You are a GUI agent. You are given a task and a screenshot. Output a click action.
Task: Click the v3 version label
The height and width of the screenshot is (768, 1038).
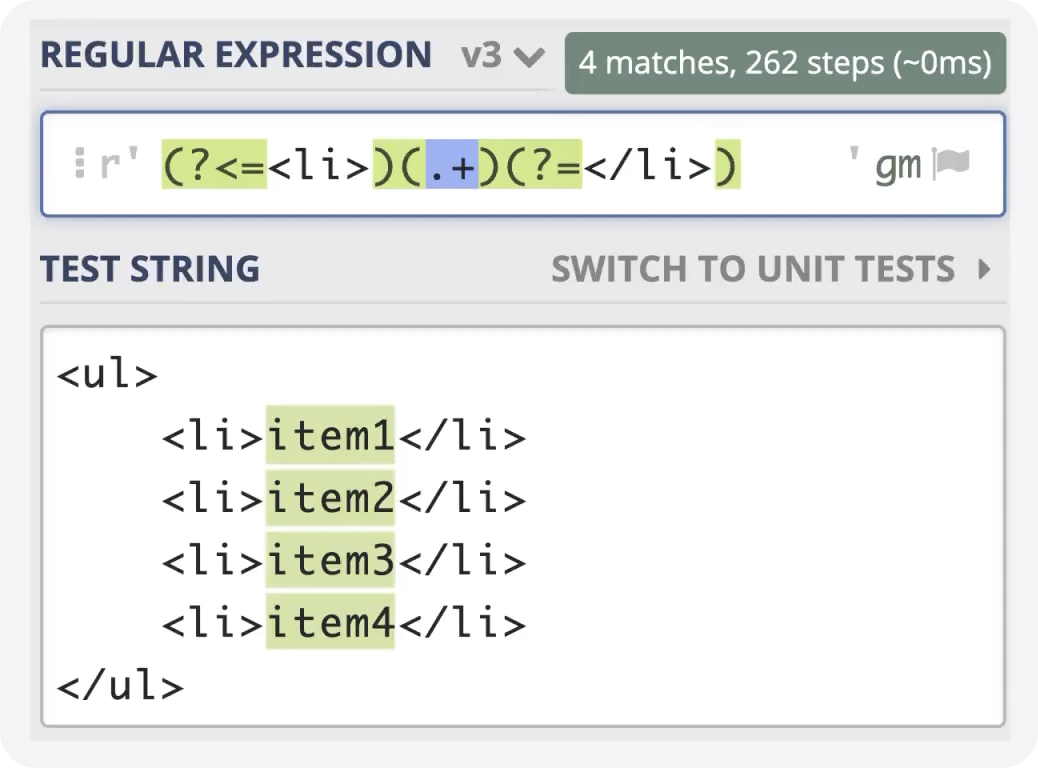click(481, 56)
